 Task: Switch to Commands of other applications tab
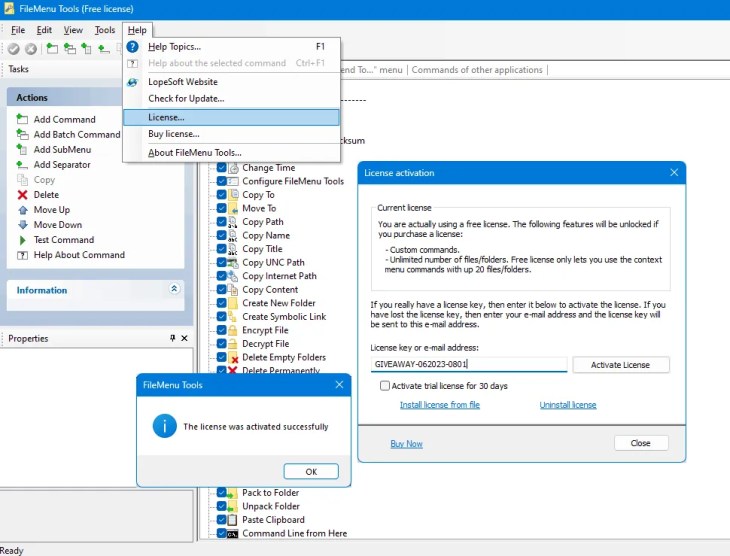pyautogui.click(x=477, y=70)
